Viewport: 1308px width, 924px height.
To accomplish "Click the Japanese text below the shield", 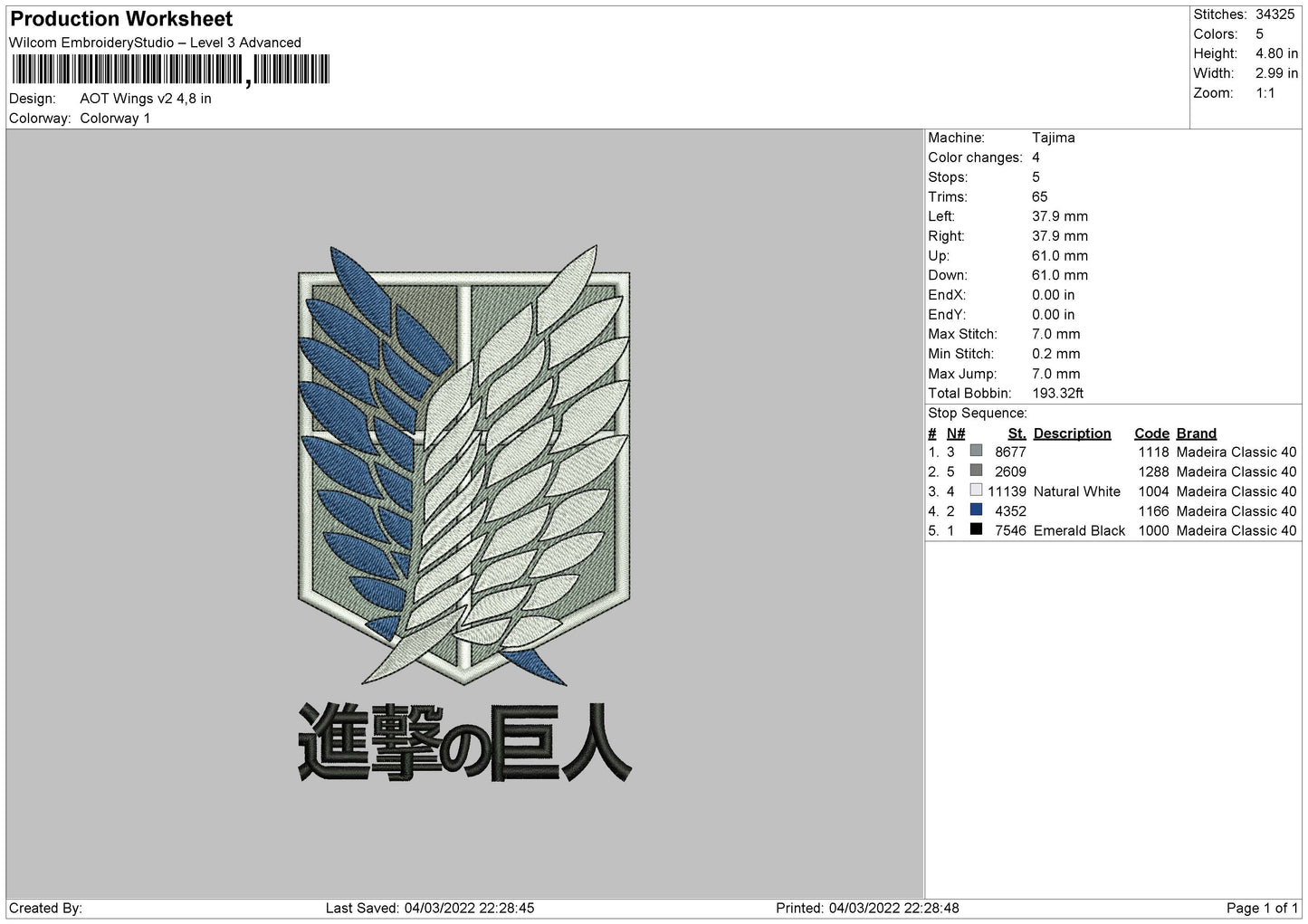I will 464,742.
